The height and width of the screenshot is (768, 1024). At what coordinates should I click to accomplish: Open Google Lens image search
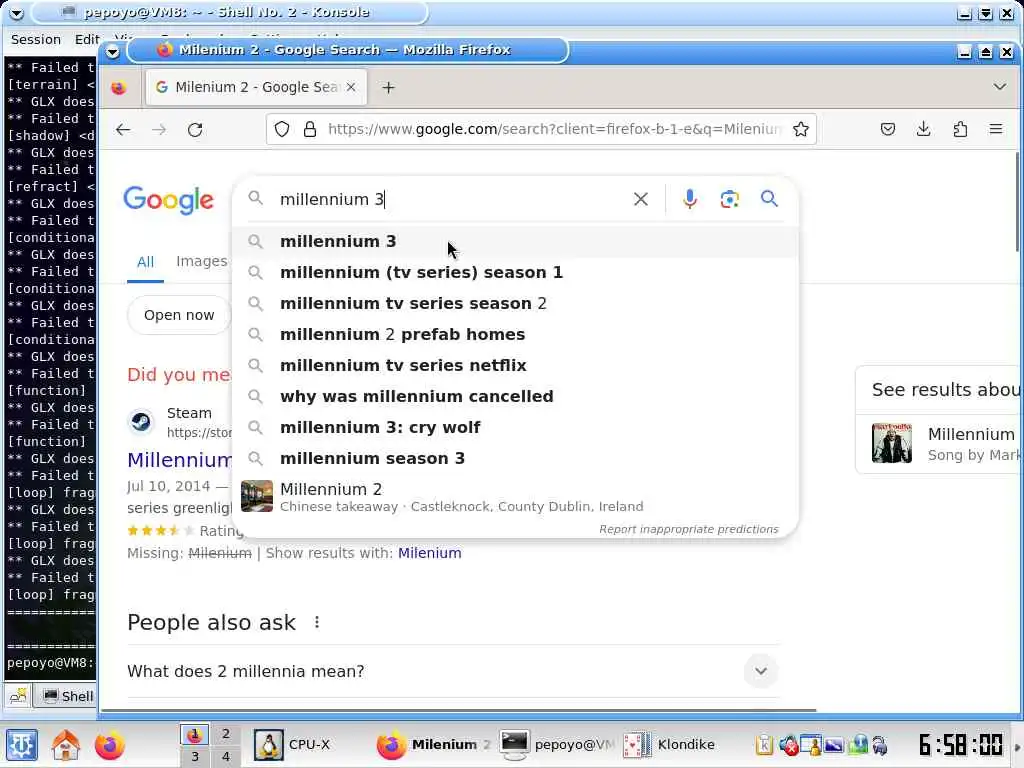click(x=729, y=199)
